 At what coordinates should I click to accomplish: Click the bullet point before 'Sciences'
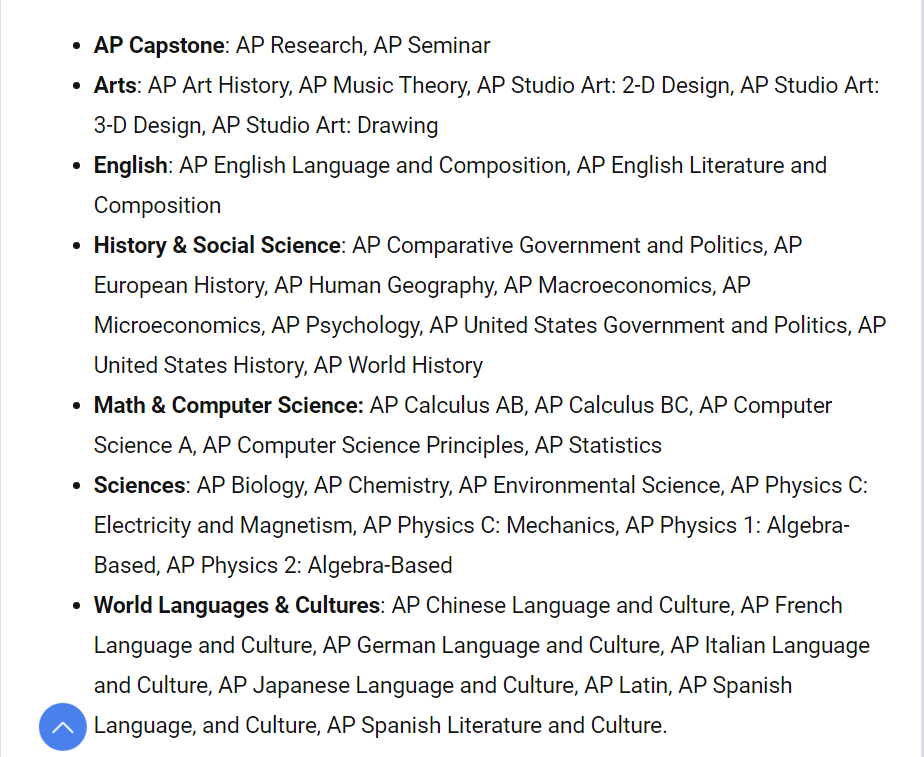pos(76,486)
